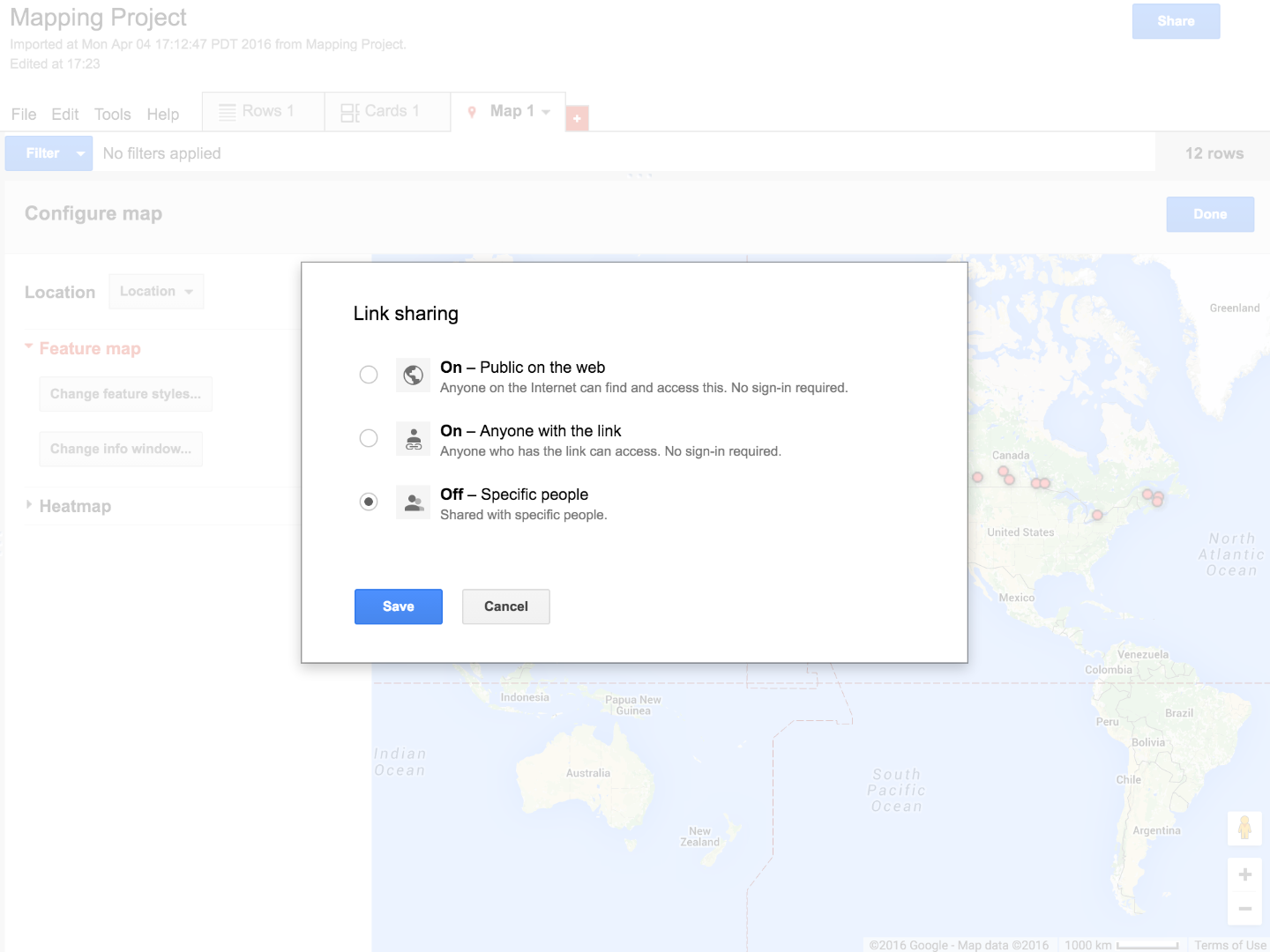Click the map zoom out minus icon

(x=1244, y=908)
